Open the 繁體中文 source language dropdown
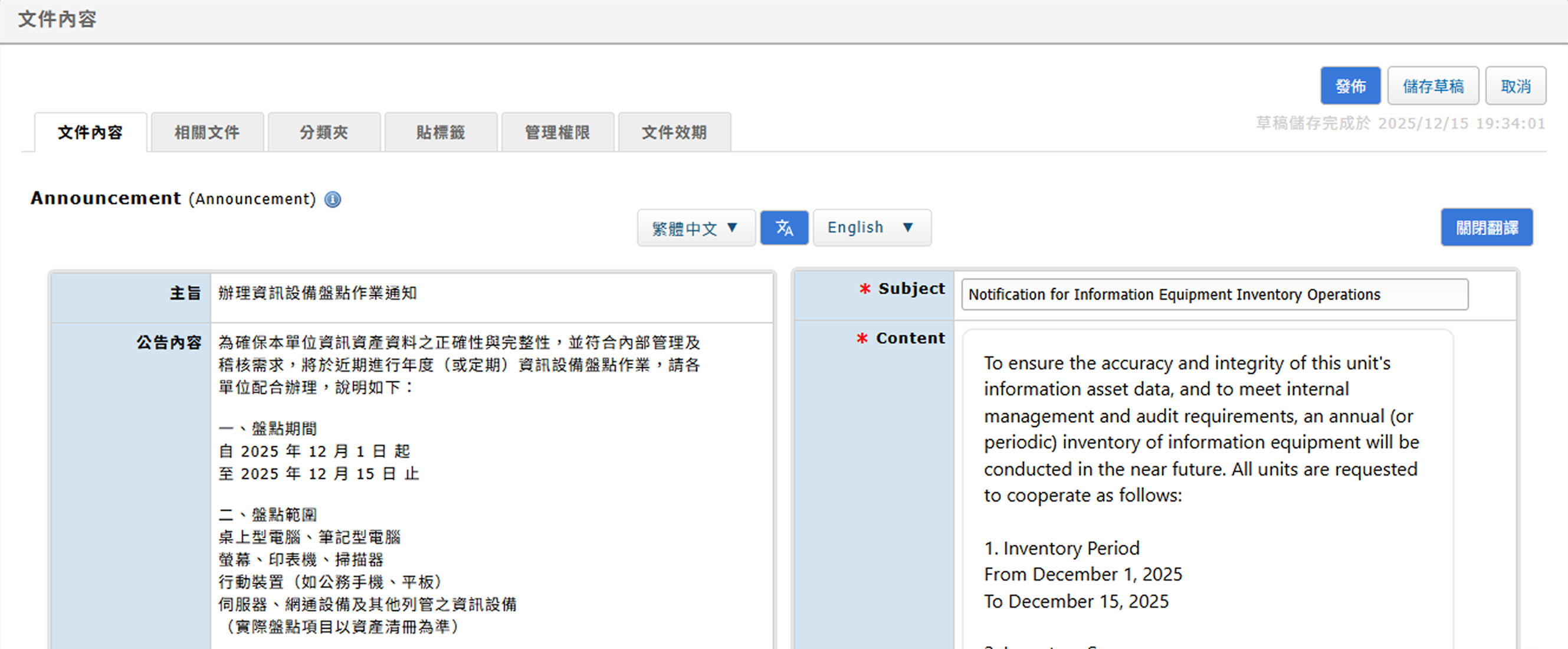1568x649 pixels. tap(695, 228)
